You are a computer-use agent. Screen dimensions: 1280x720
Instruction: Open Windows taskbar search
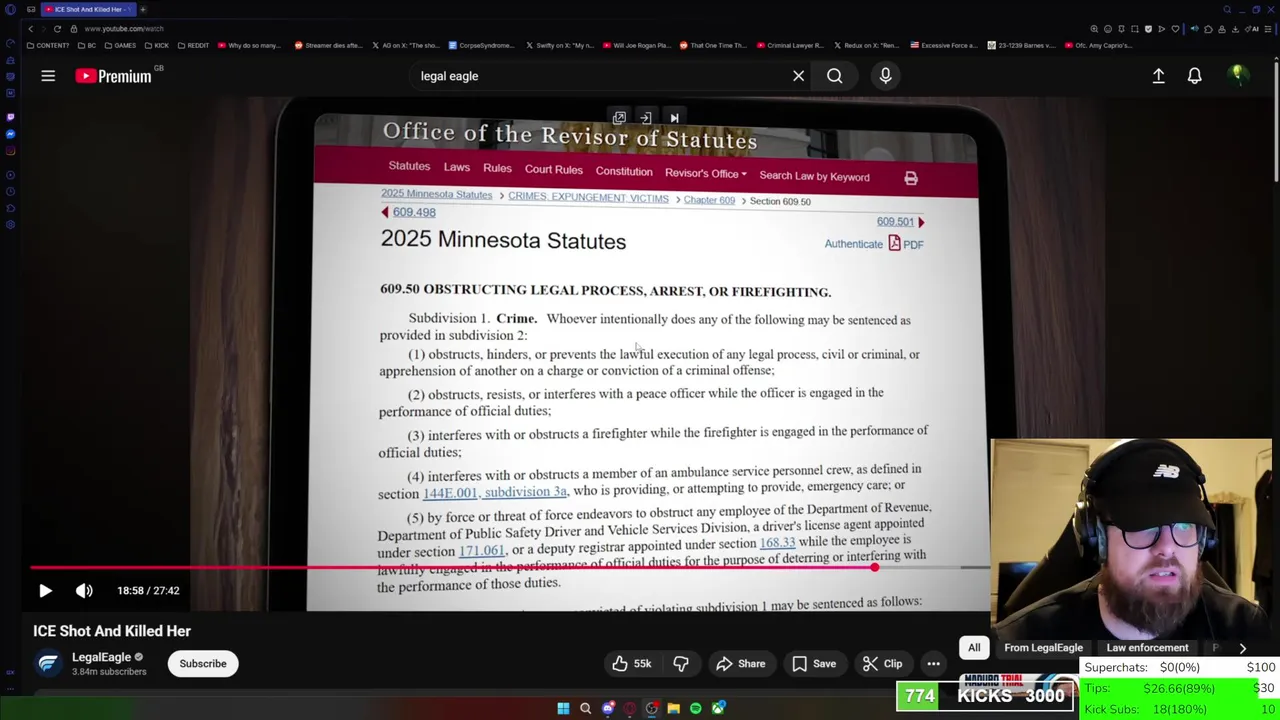tap(585, 709)
